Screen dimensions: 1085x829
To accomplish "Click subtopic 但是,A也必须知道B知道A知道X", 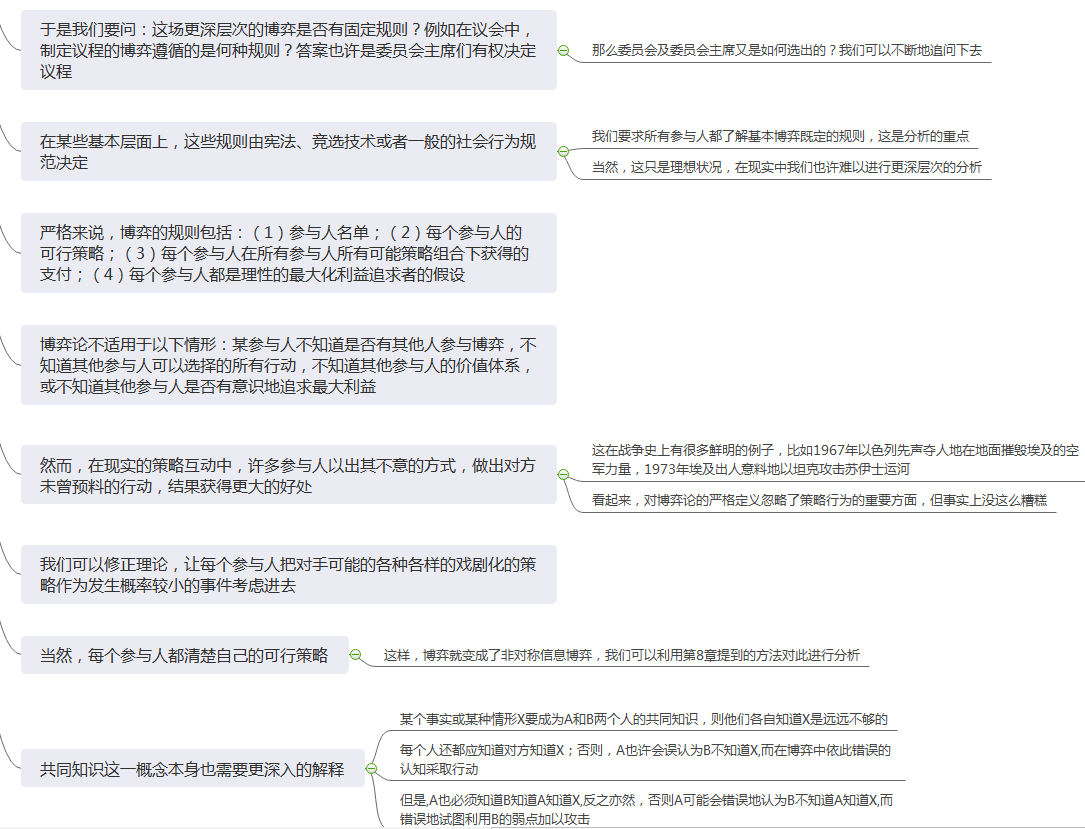I will [x=646, y=810].
